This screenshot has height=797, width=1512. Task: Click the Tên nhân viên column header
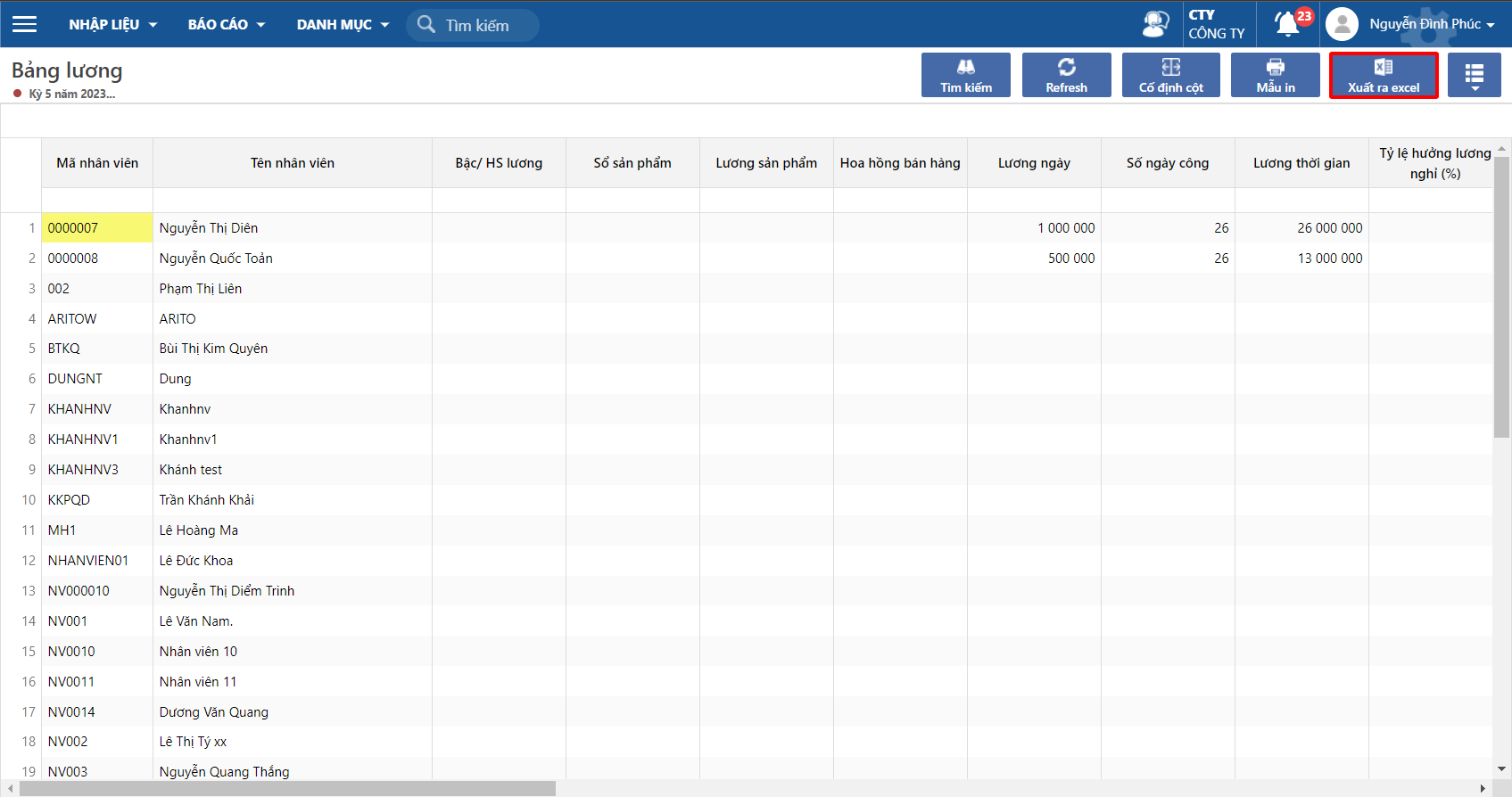(x=292, y=163)
